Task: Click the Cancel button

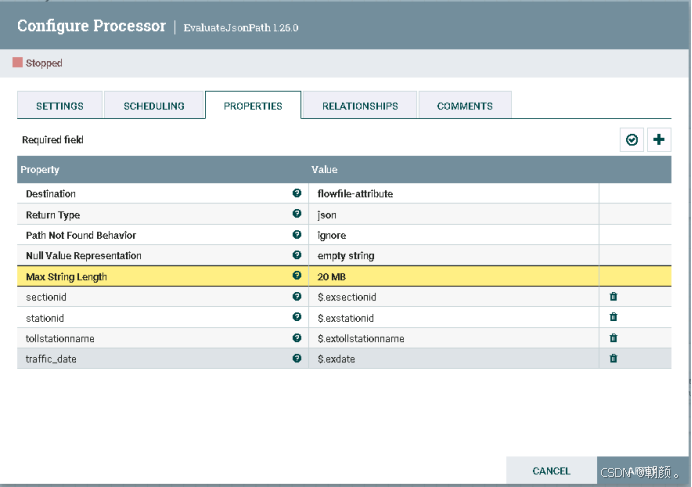Action: pyautogui.click(x=551, y=471)
